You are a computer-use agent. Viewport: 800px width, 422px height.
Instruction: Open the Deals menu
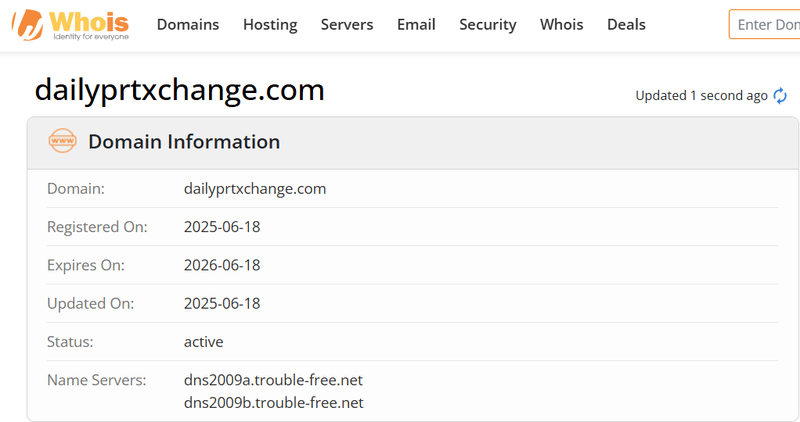point(626,24)
